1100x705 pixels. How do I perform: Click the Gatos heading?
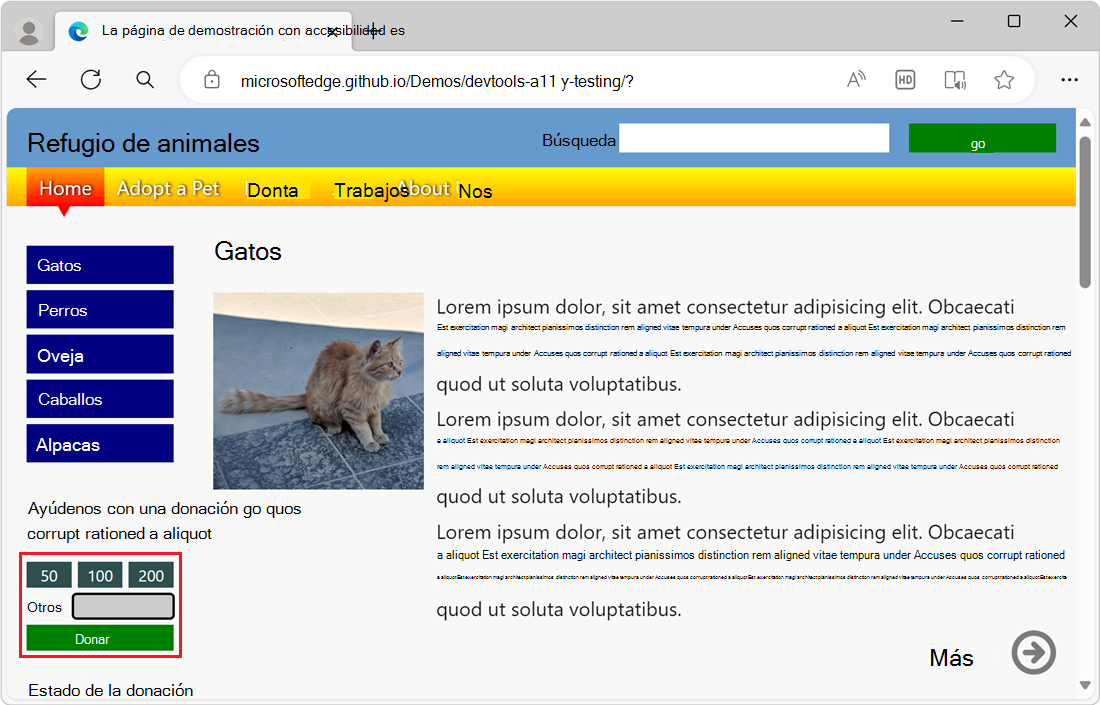point(248,251)
